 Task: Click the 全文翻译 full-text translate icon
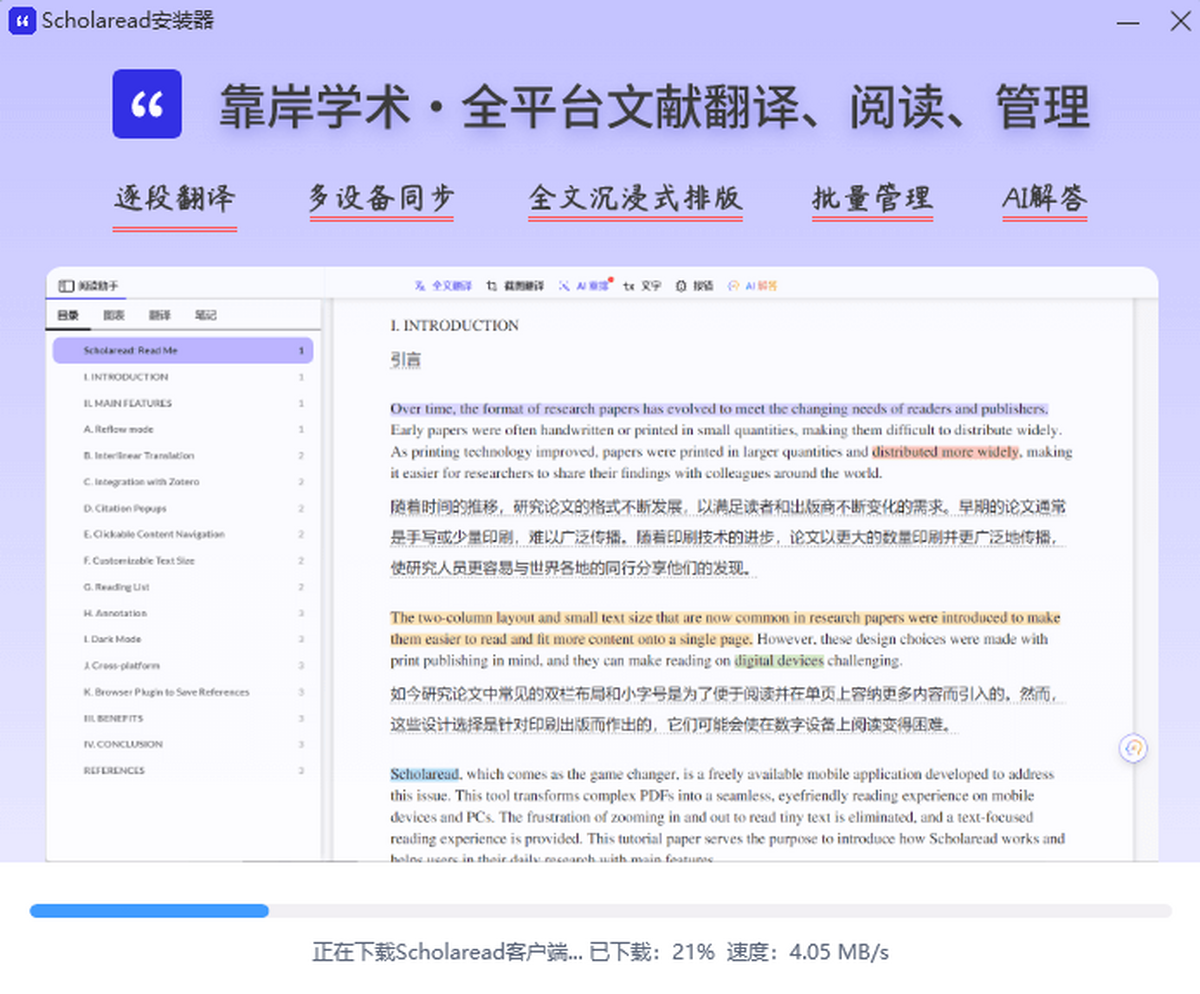coord(420,286)
